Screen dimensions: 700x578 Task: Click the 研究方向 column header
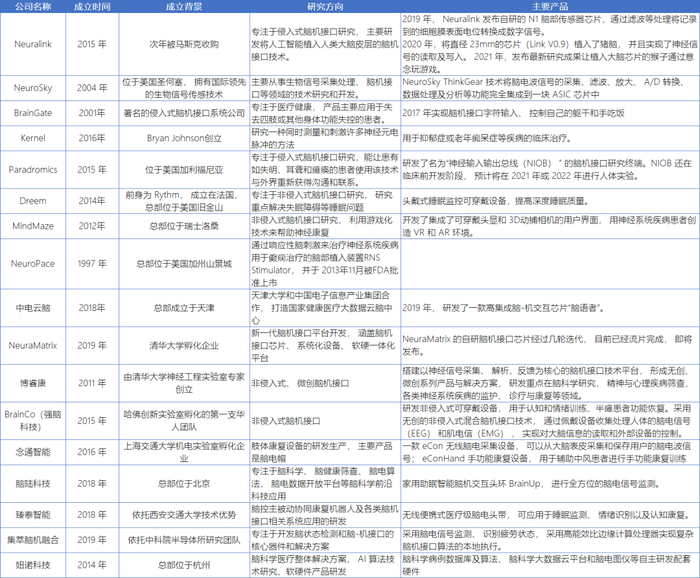(x=325, y=6)
